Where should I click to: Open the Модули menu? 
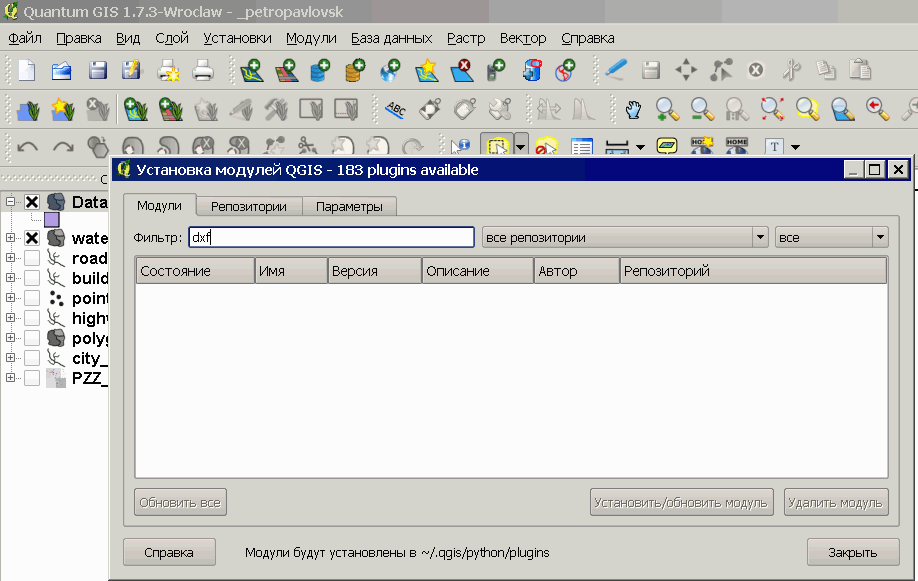[311, 38]
